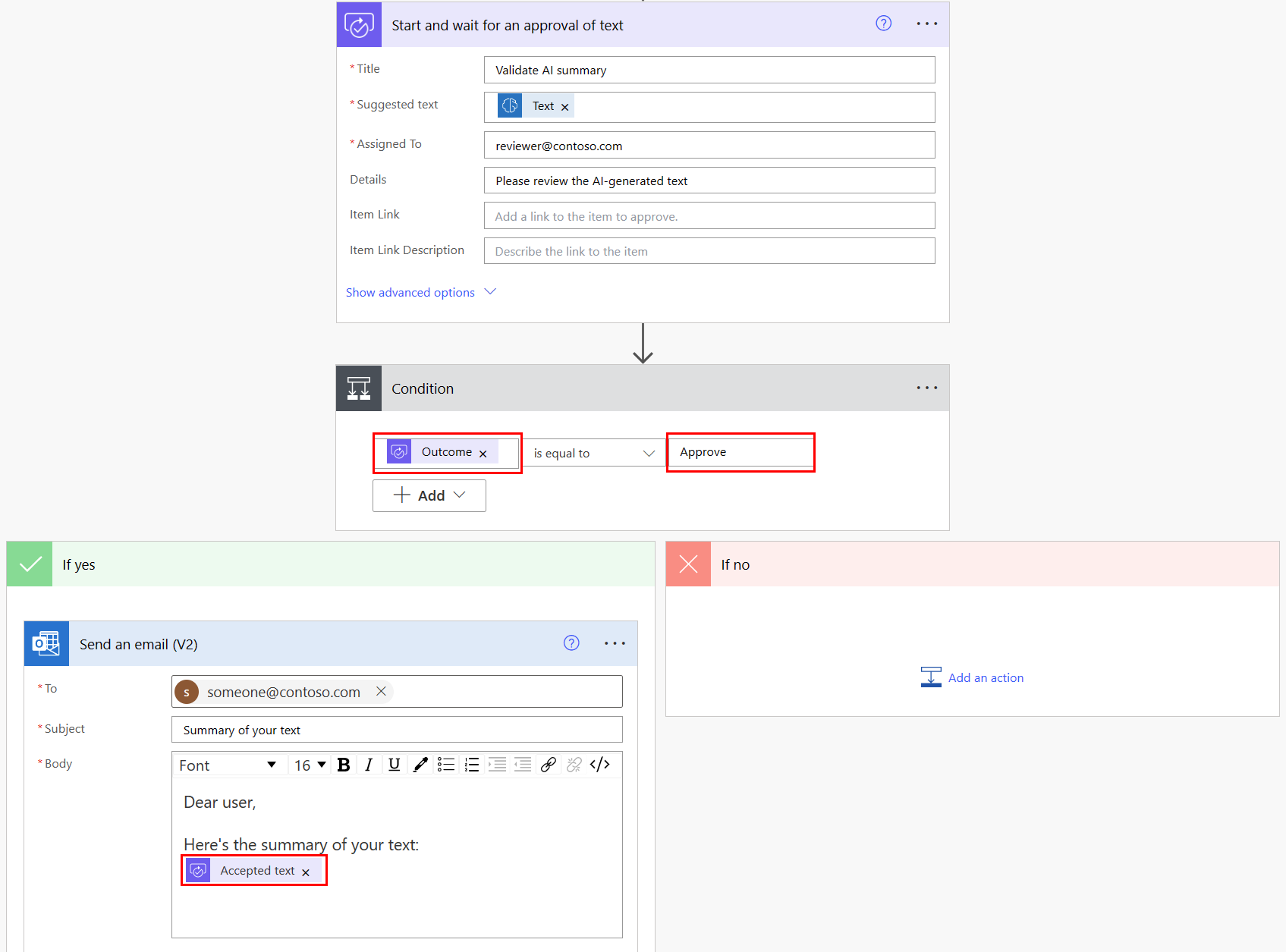Toggle underline formatting in email body

click(x=394, y=765)
